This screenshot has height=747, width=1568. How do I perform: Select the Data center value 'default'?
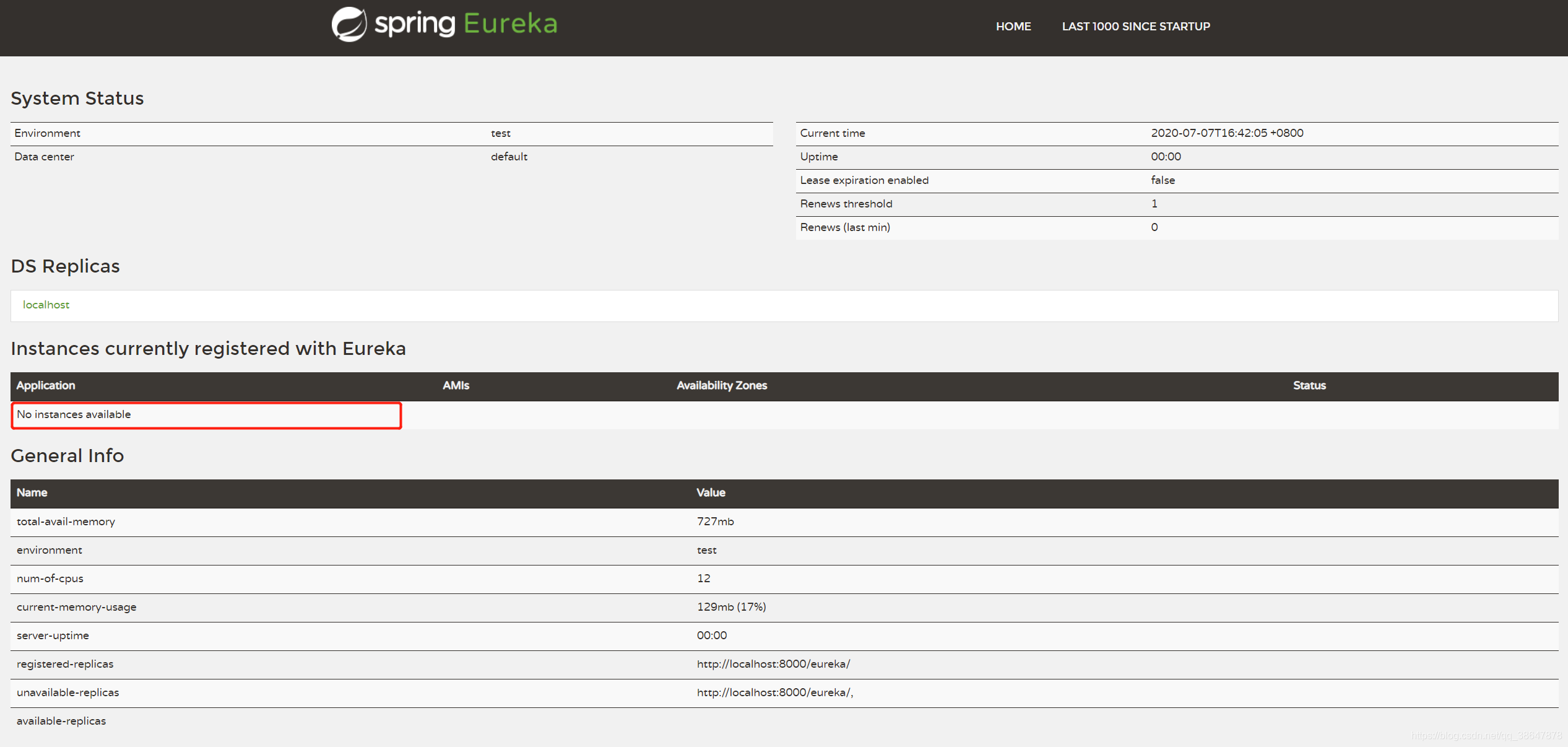pyautogui.click(x=509, y=157)
